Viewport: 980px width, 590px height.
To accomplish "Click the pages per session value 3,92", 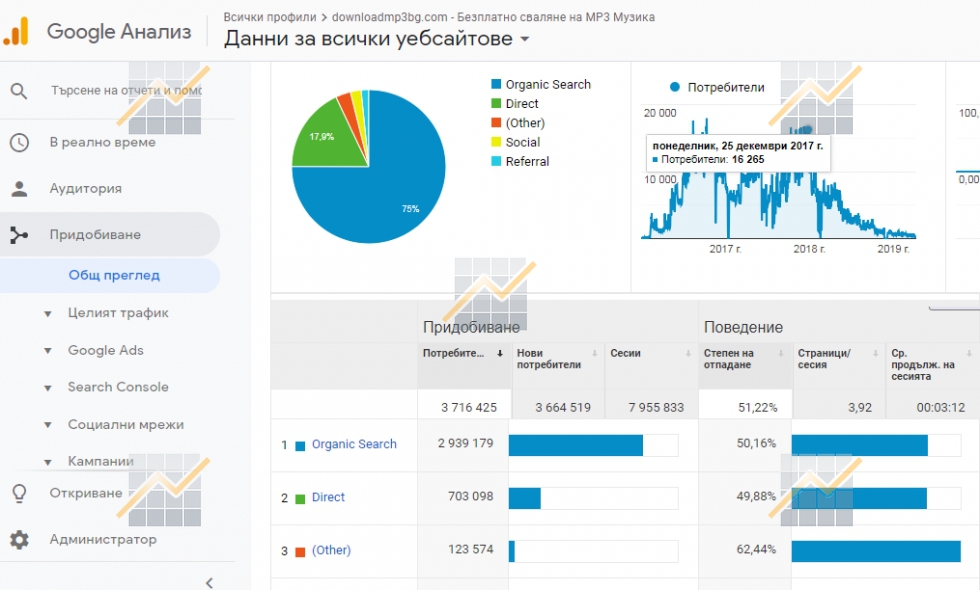I will point(860,408).
